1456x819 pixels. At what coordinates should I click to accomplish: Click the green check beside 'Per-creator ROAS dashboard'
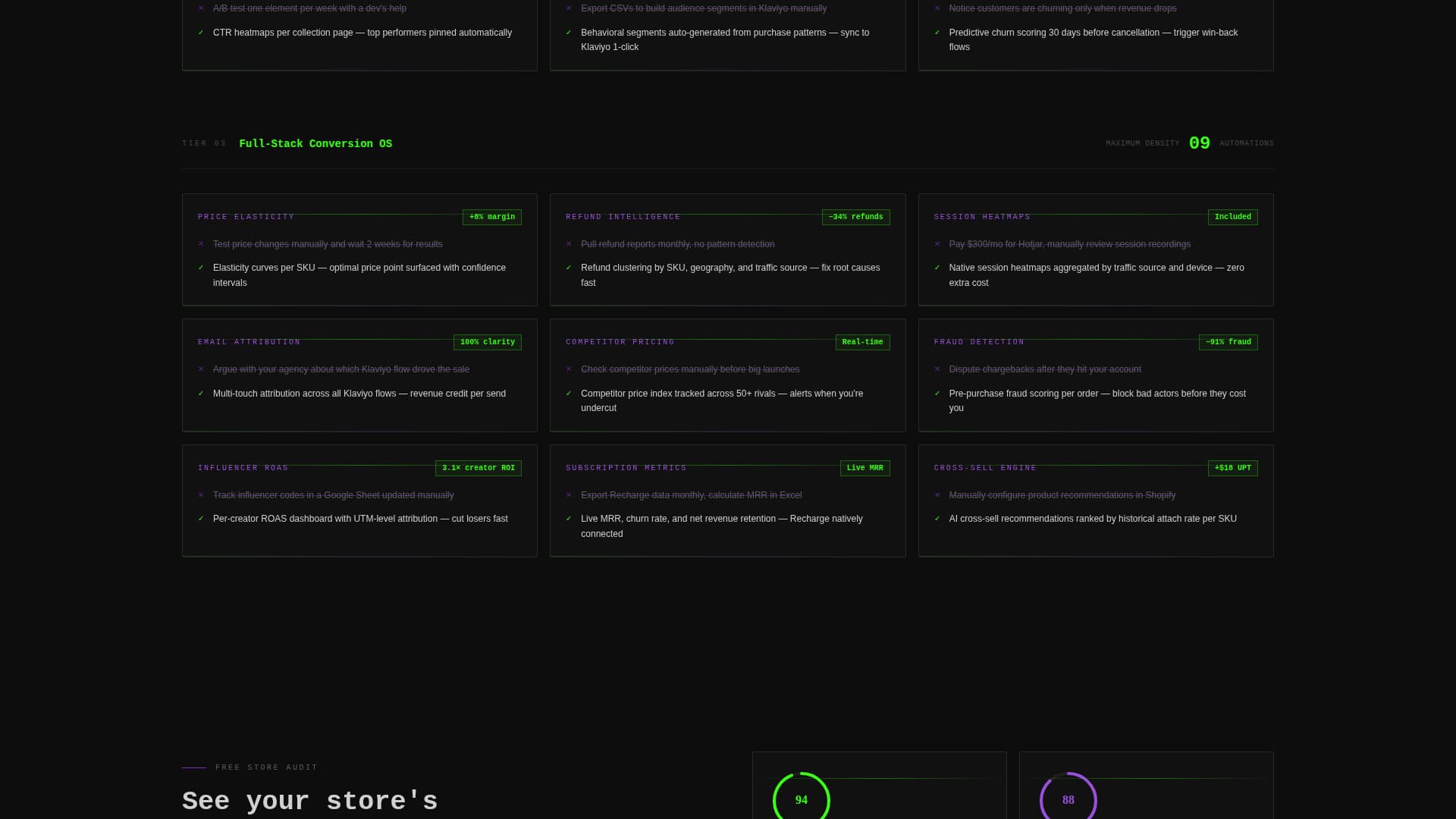click(201, 519)
